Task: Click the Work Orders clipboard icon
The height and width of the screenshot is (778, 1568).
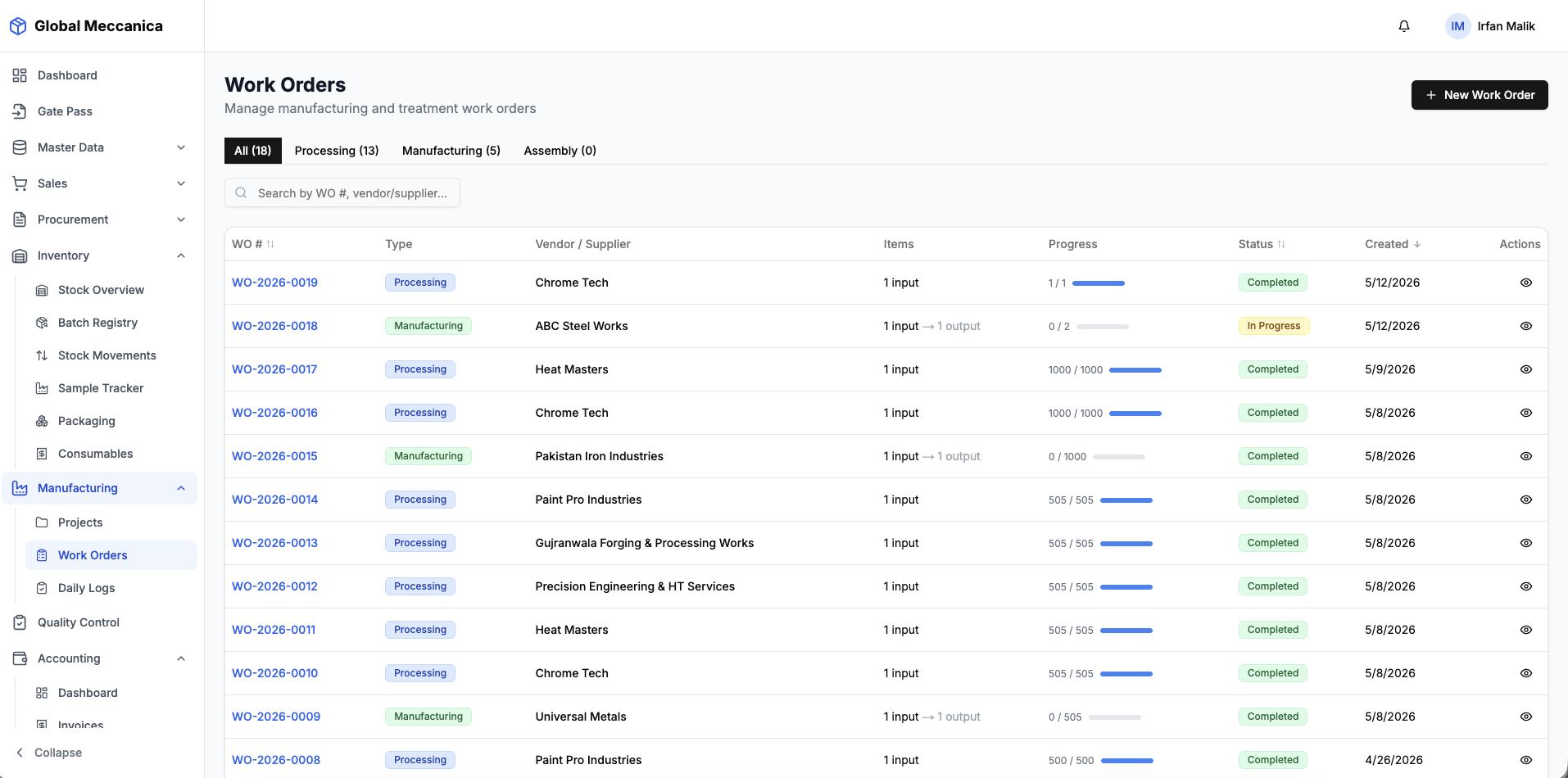Action: (42, 555)
